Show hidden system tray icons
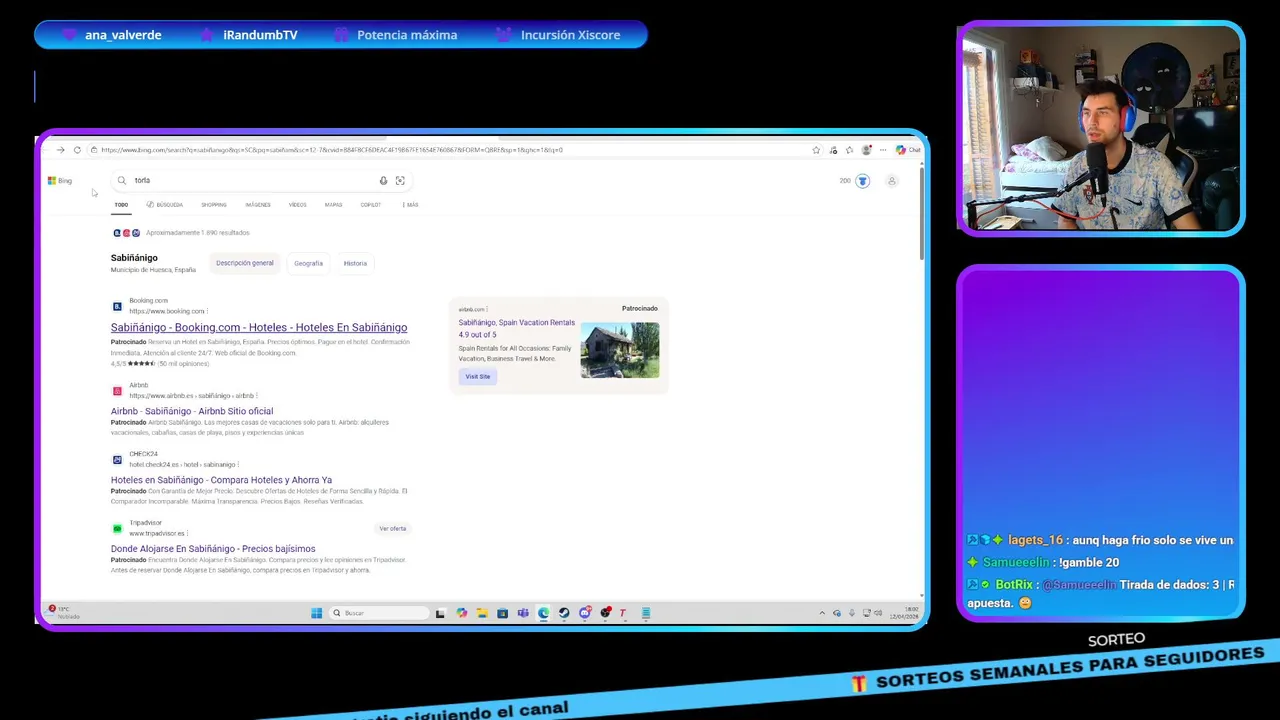 [x=822, y=613]
